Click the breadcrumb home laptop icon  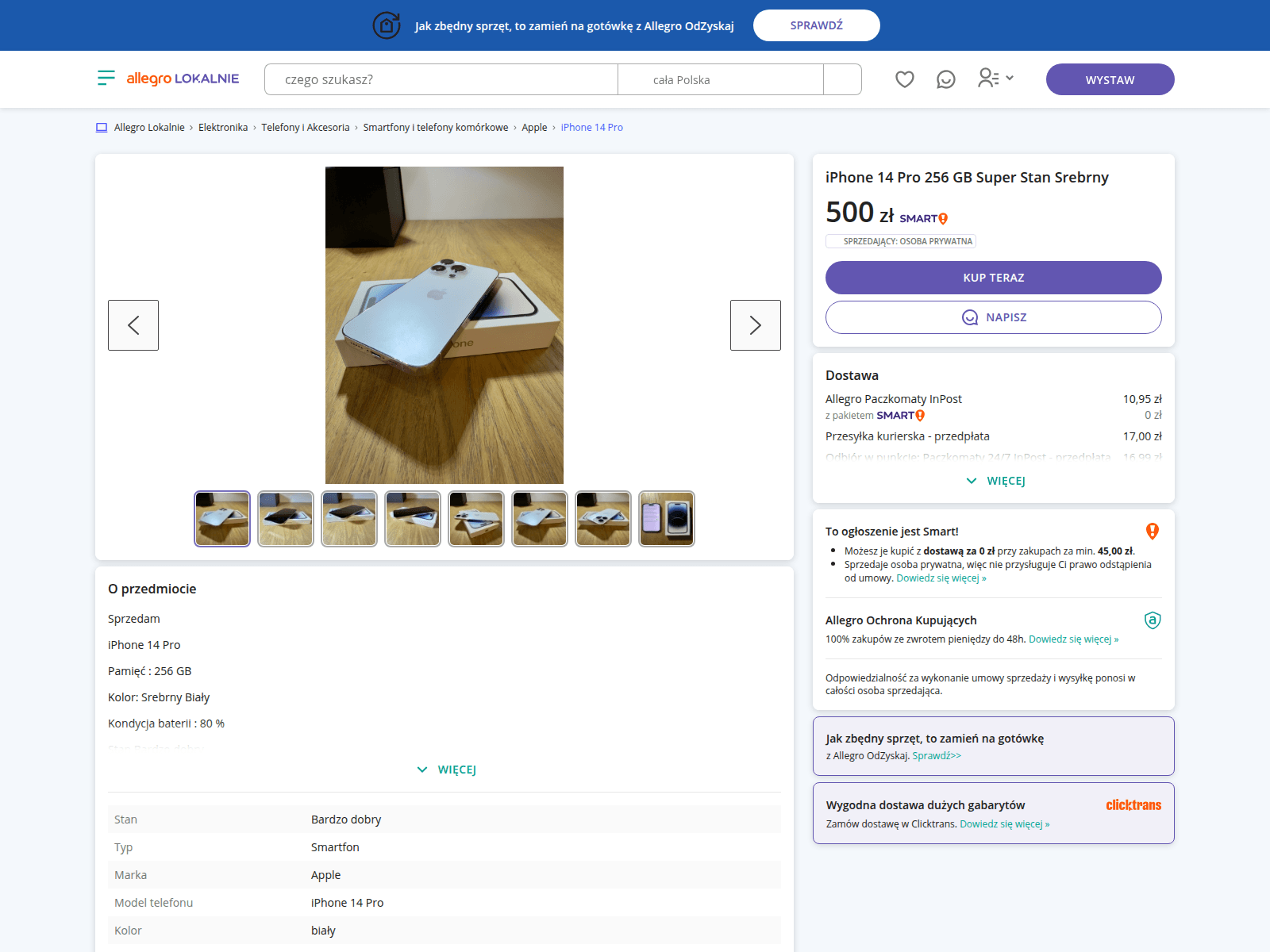point(102,128)
